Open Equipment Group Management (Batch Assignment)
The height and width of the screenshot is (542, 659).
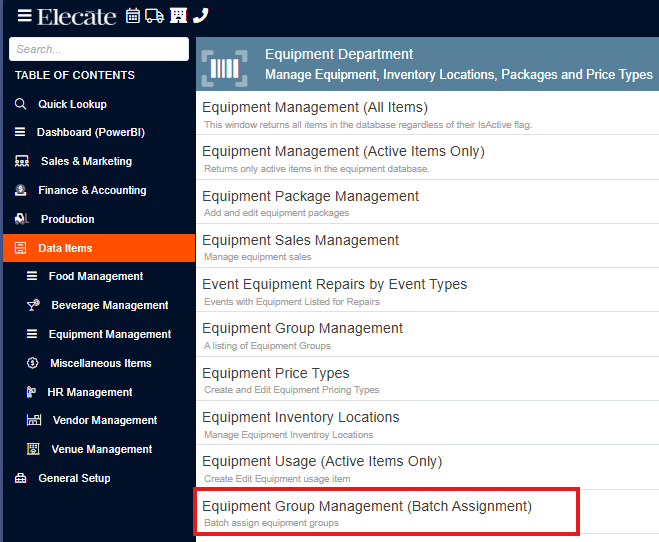click(387, 512)
